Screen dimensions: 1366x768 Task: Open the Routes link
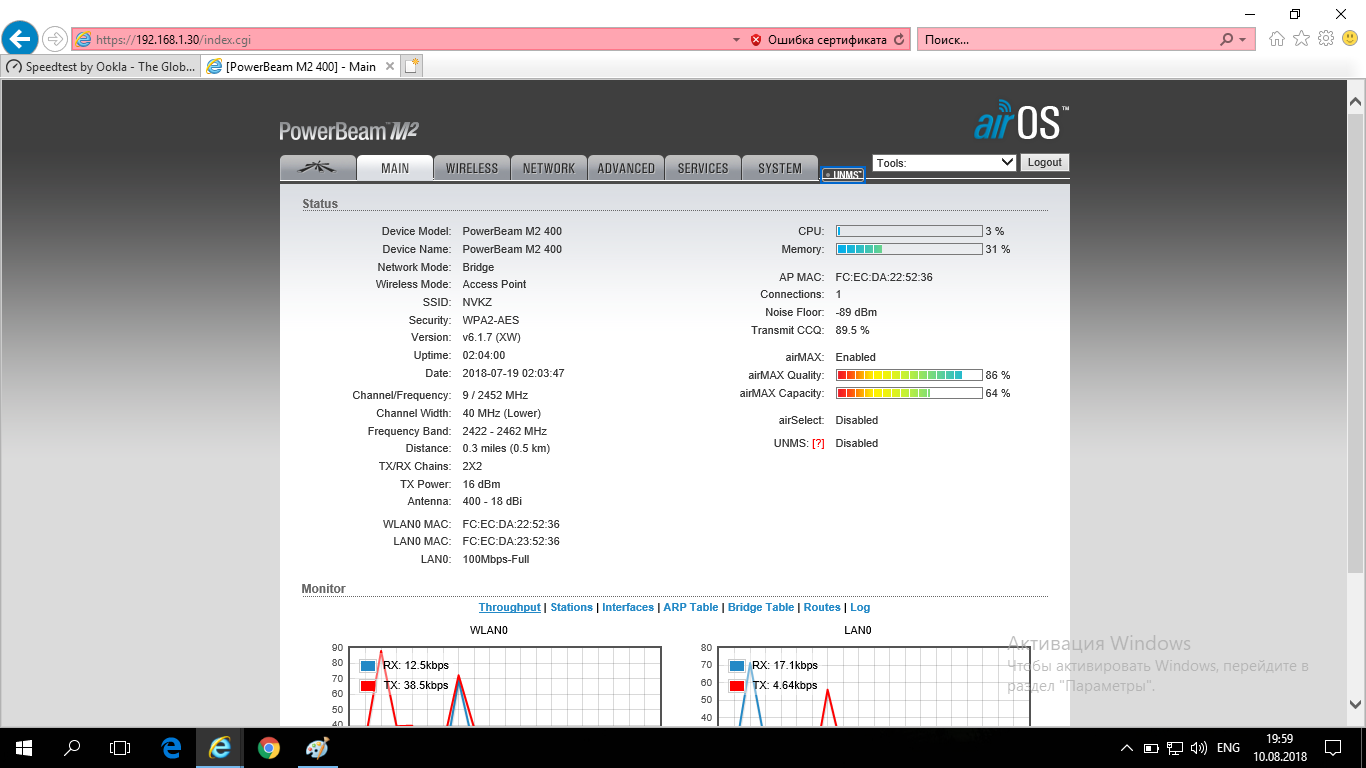[x=822, y=607]
